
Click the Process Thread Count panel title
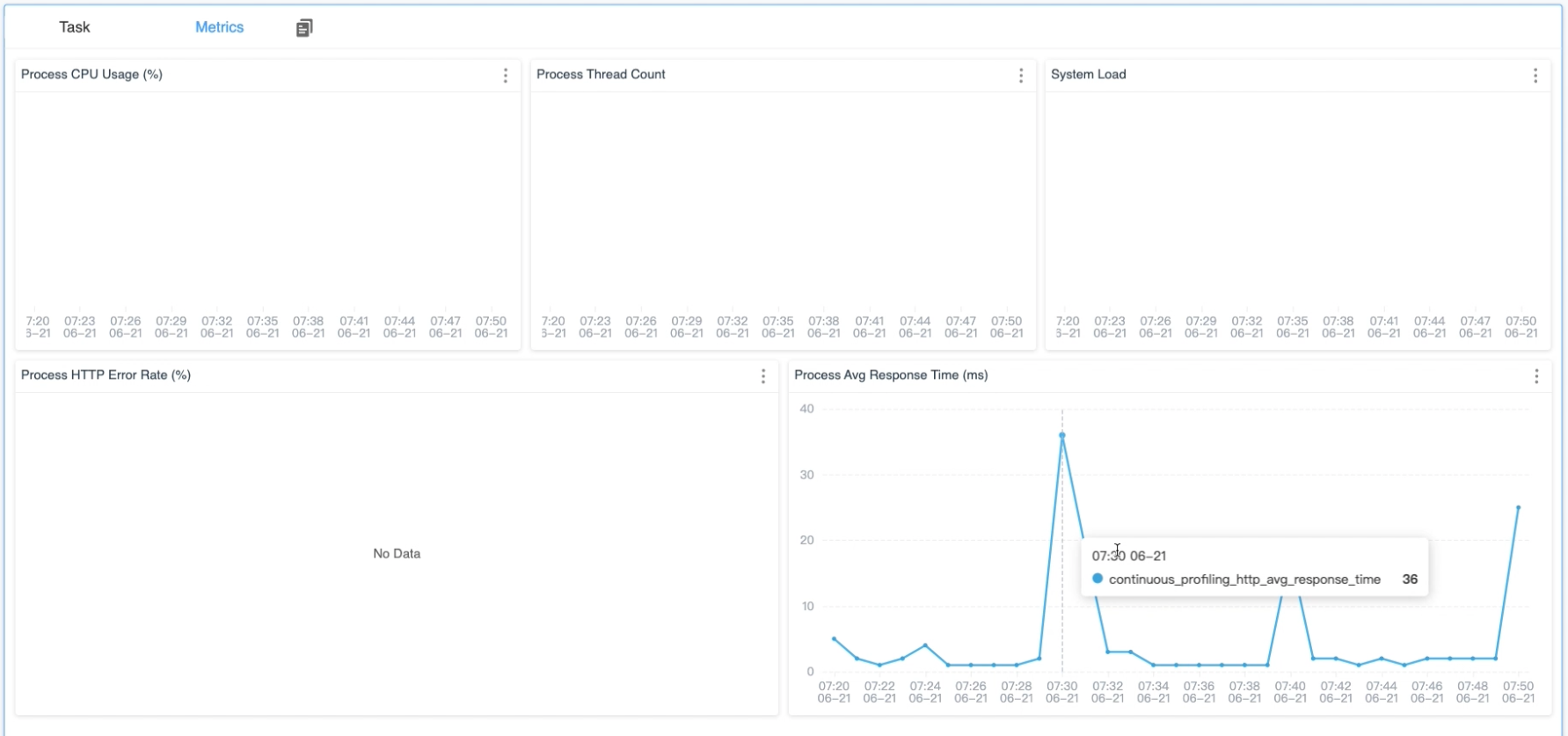click(601, 75)
